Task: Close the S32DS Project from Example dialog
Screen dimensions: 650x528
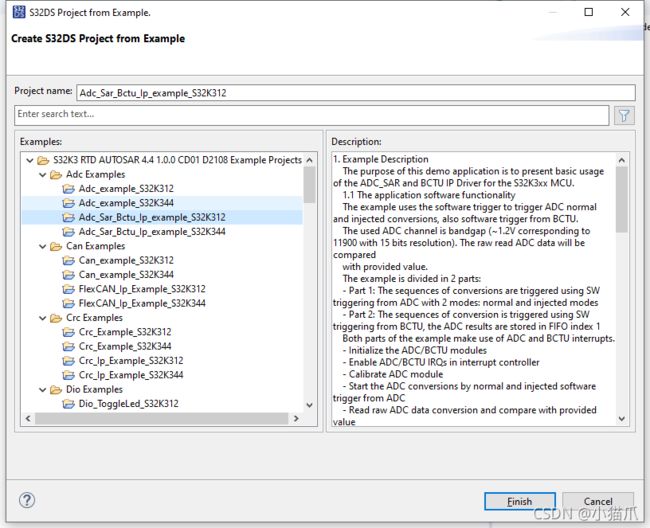Action: pyautogui.click(x=625, y=12)
